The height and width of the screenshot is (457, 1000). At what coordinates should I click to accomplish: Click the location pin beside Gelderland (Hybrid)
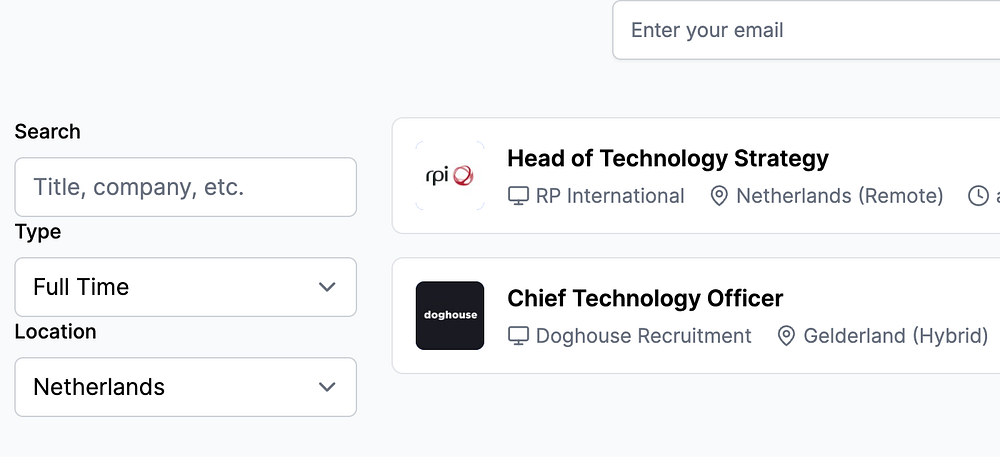click(x=786, y=336)
